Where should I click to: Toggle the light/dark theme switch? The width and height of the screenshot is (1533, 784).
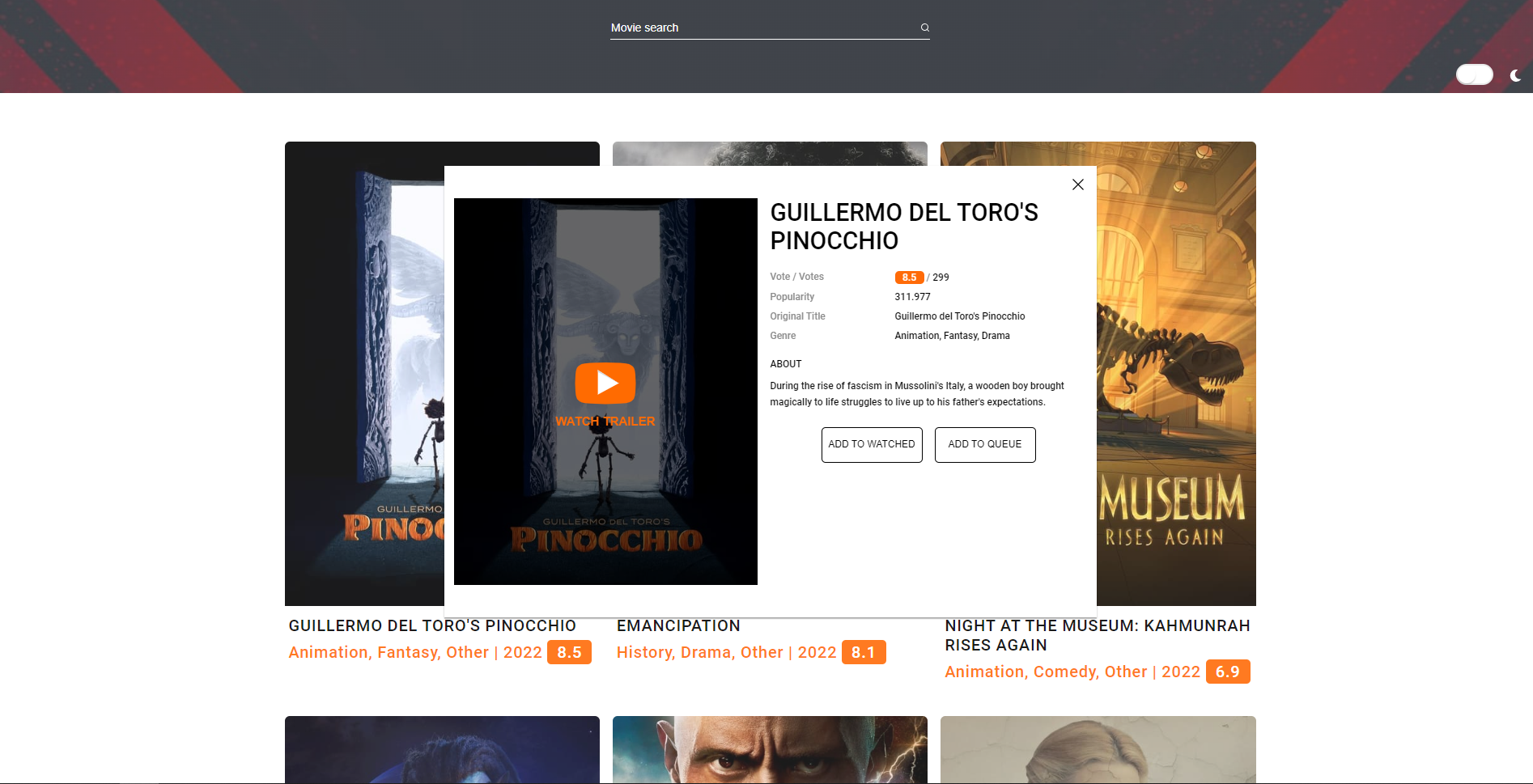(x=1474, y=74)
